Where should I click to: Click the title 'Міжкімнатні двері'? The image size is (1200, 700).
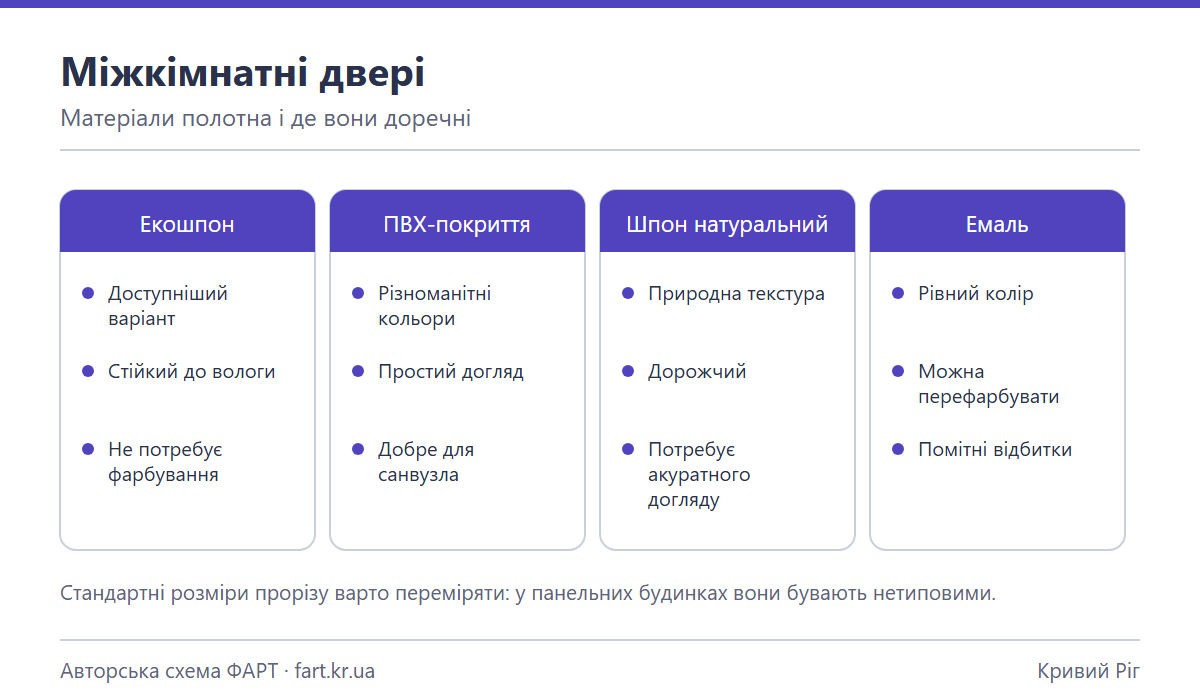click(243, 74)
